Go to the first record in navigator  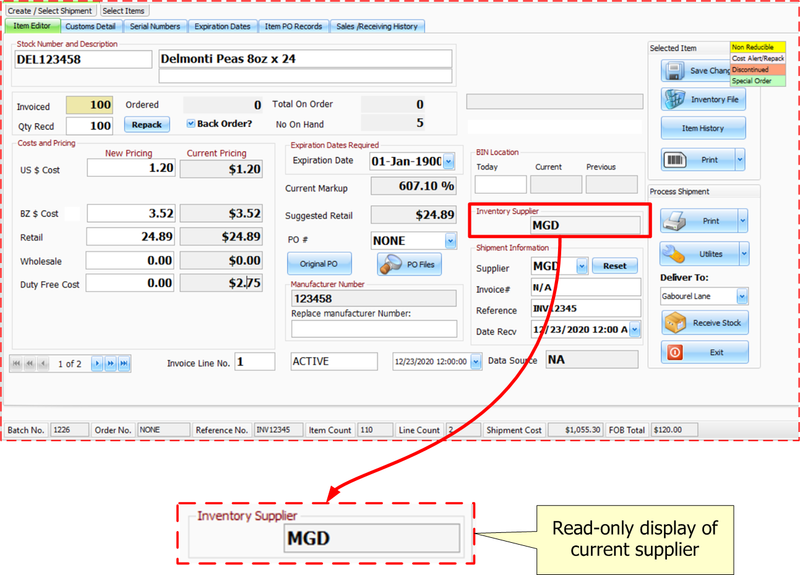point(17,363)
